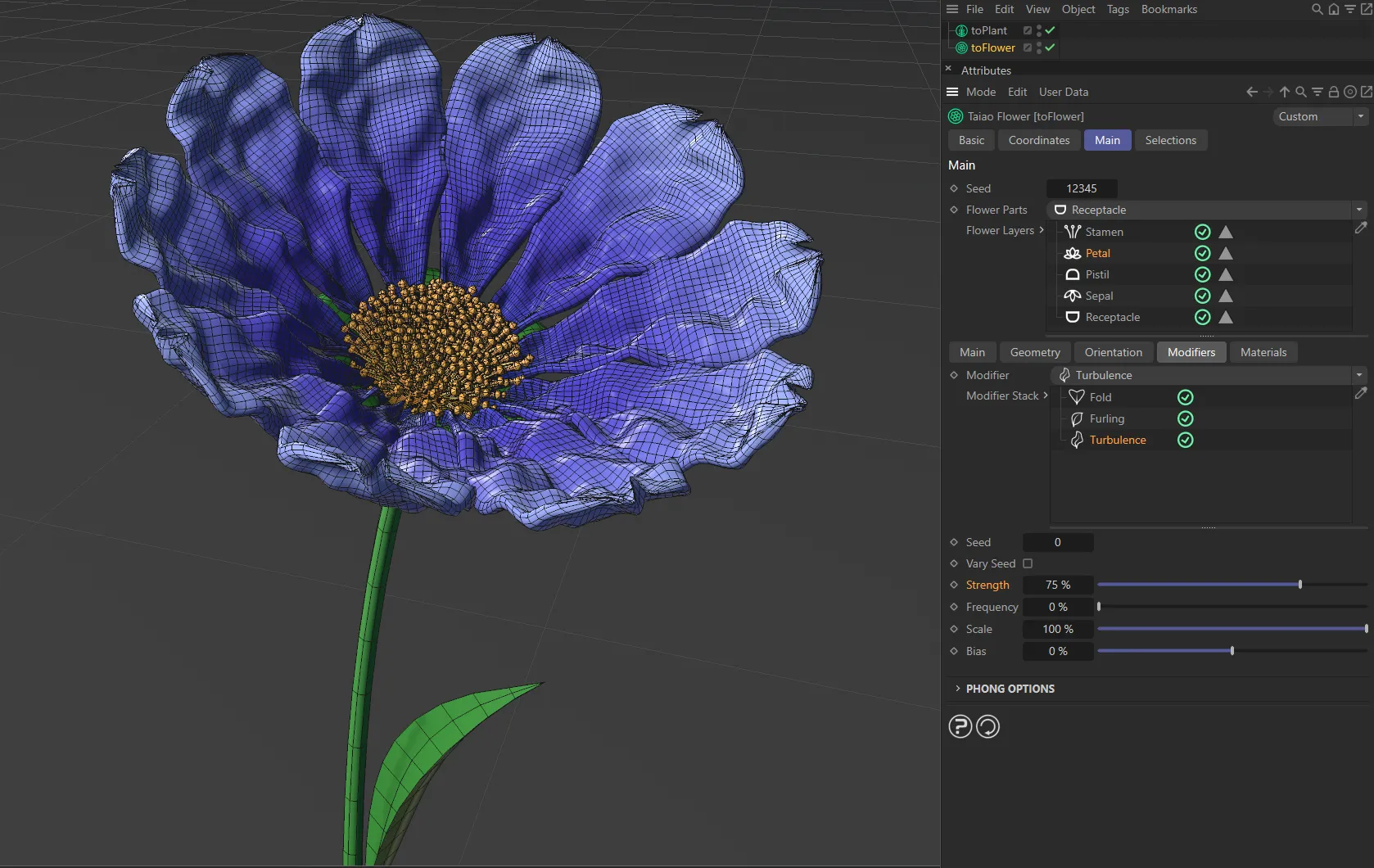Image resolution: width=1374 pixels, height=868 pixels.
Task: Click the Furling modifier icon
Action: point(1078,418)
